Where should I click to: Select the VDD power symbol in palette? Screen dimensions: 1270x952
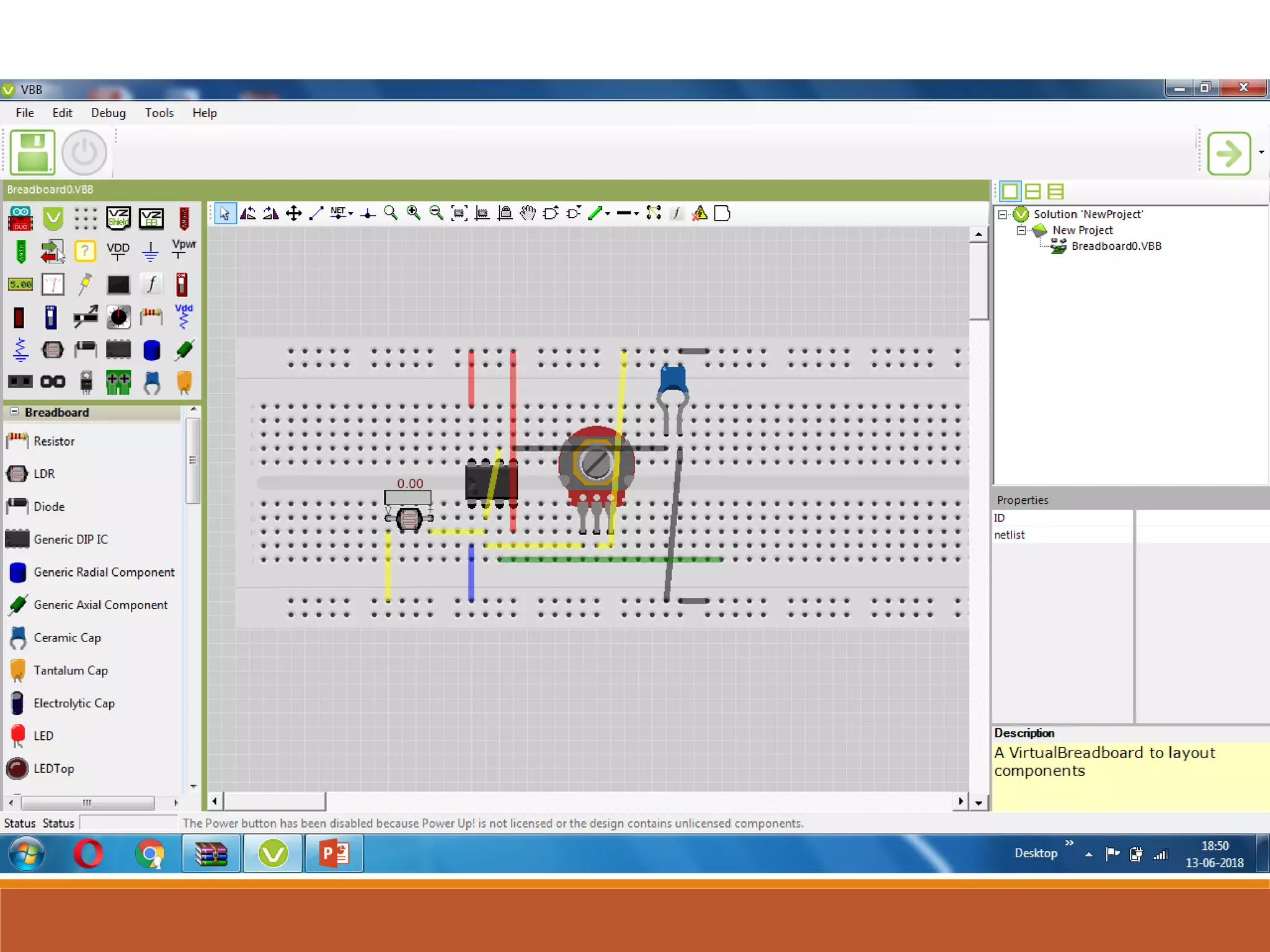(x=118, y=251)
